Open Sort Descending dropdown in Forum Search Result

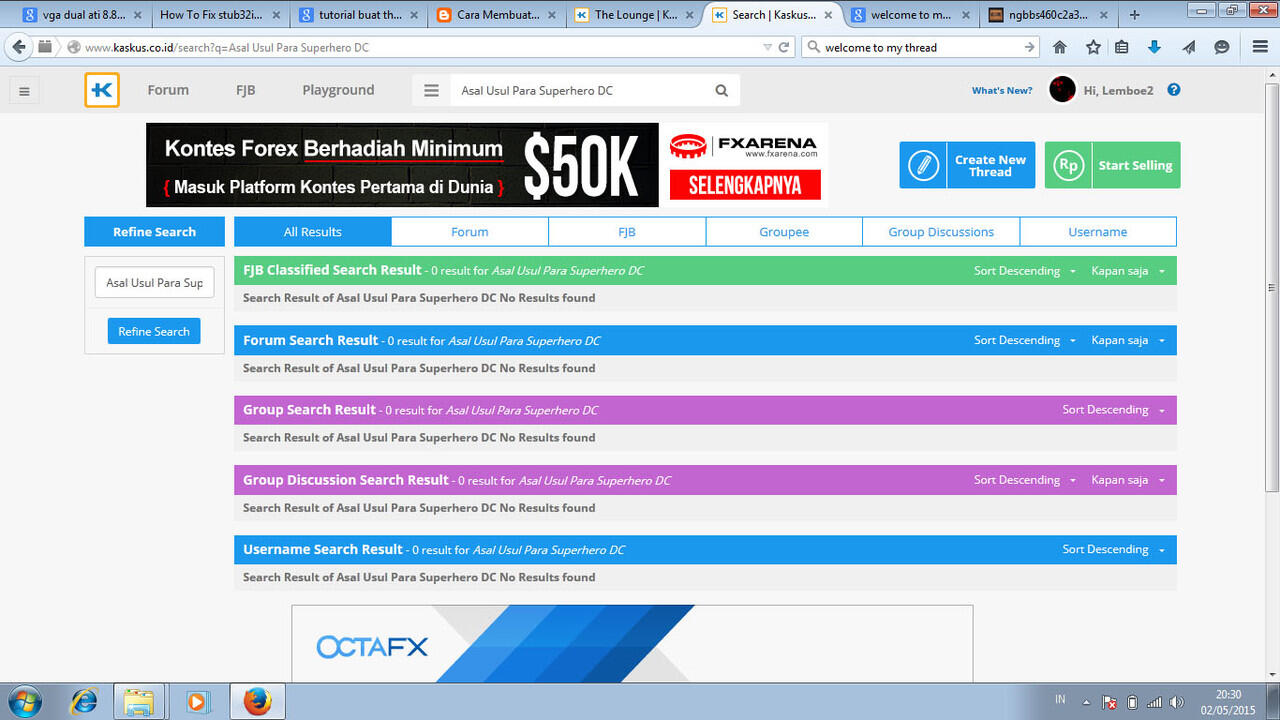click(1025, 340)
